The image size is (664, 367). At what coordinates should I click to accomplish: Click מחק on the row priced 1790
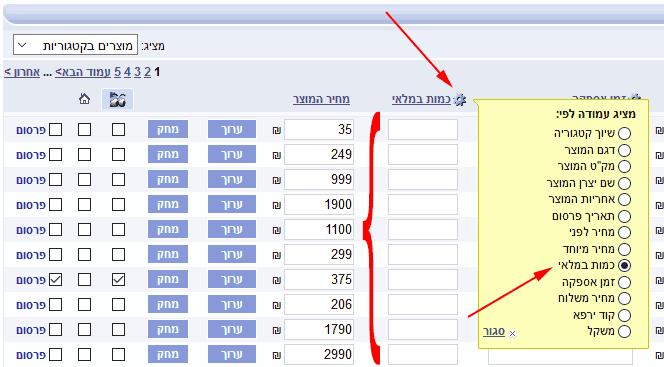coord(168,329)
